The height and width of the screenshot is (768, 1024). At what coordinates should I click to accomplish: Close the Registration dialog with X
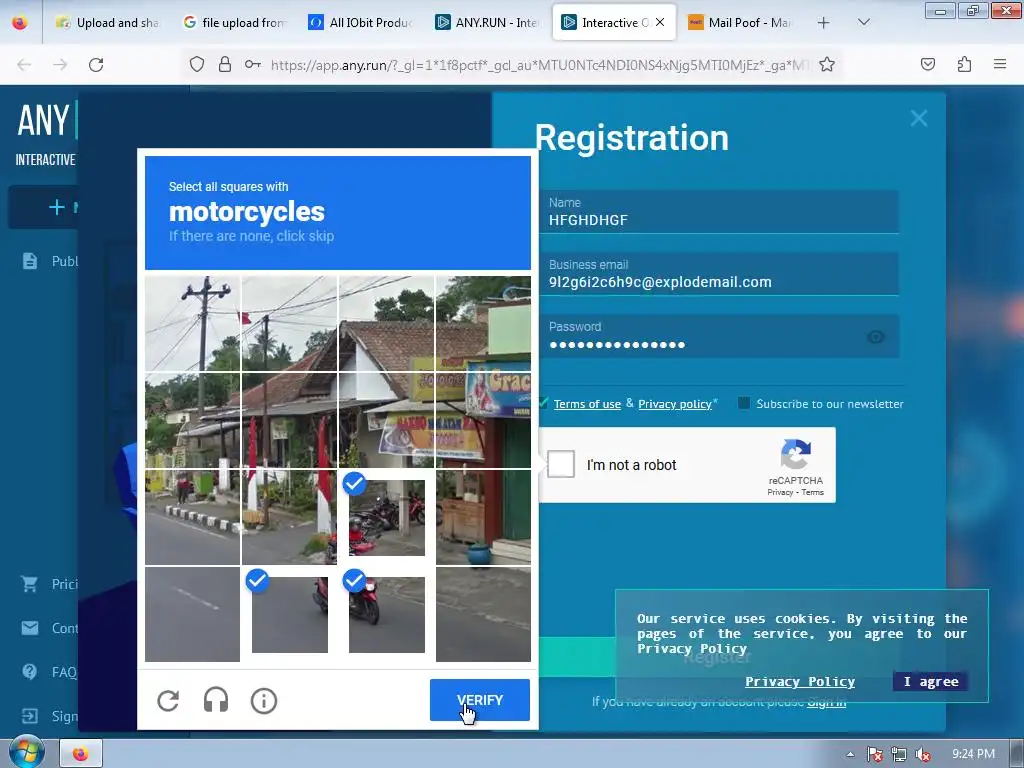pos(919,118)
